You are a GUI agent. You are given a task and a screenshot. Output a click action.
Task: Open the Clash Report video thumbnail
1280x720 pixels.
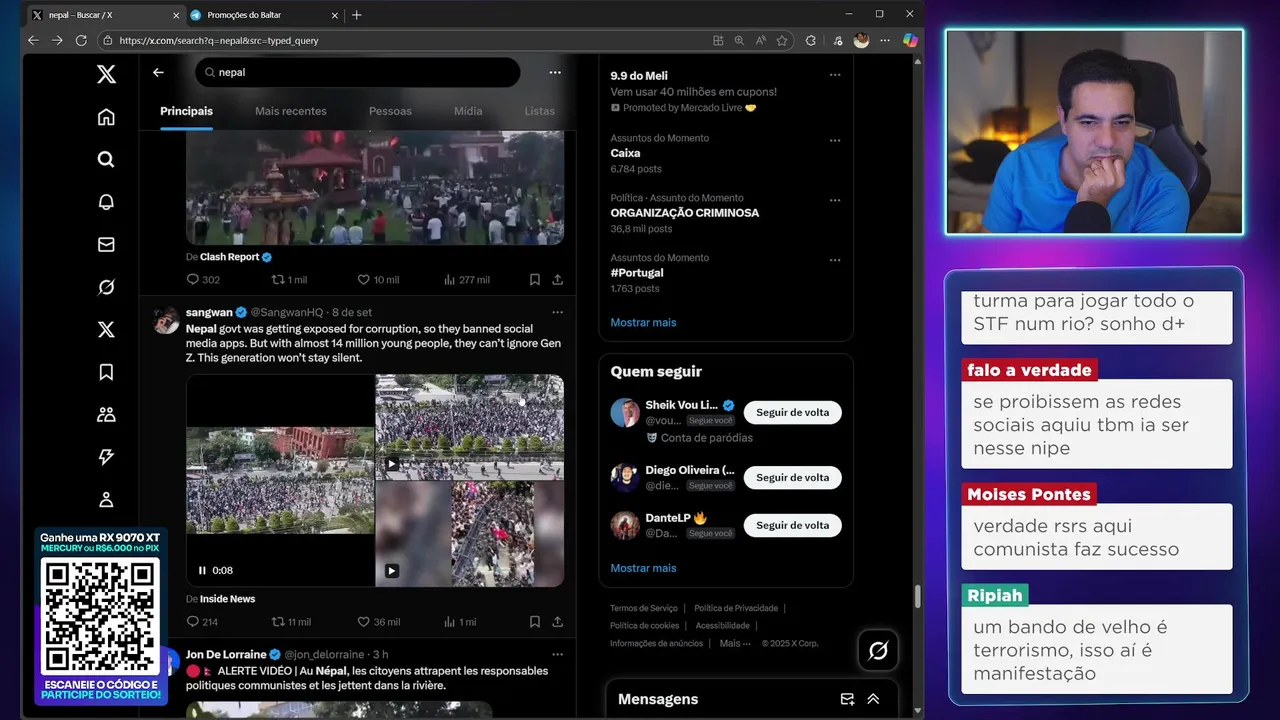click(x=375, y=187)
